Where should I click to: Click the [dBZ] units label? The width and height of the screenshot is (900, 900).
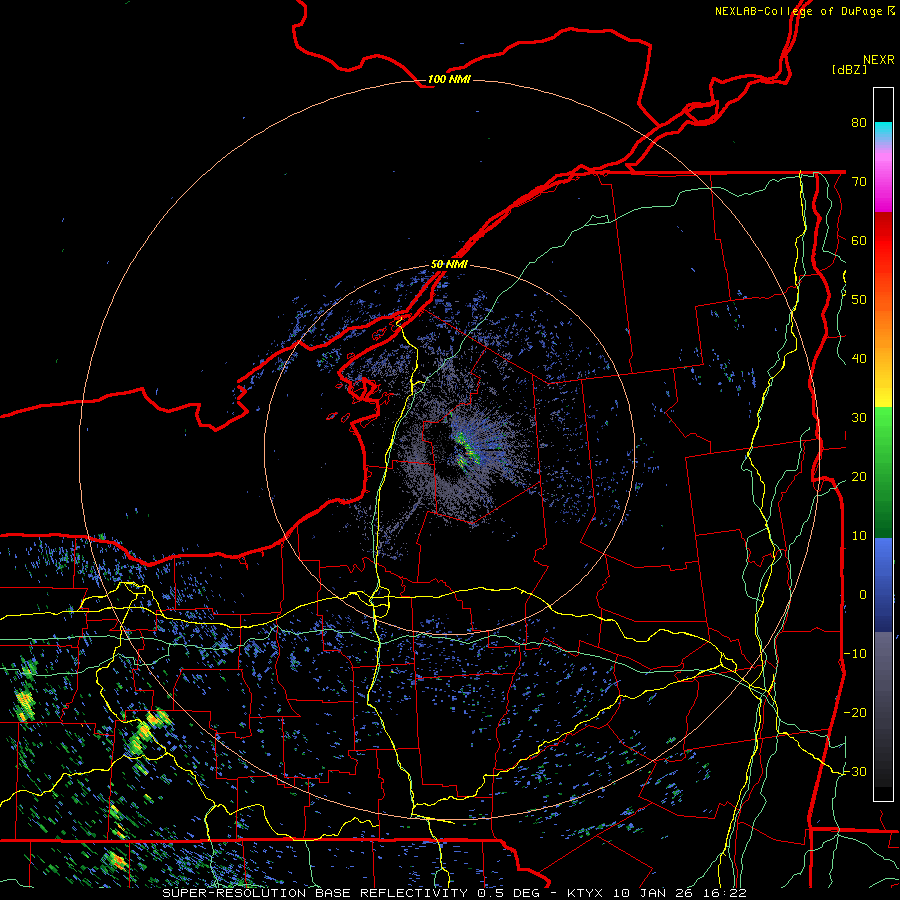tap(849, 70)
